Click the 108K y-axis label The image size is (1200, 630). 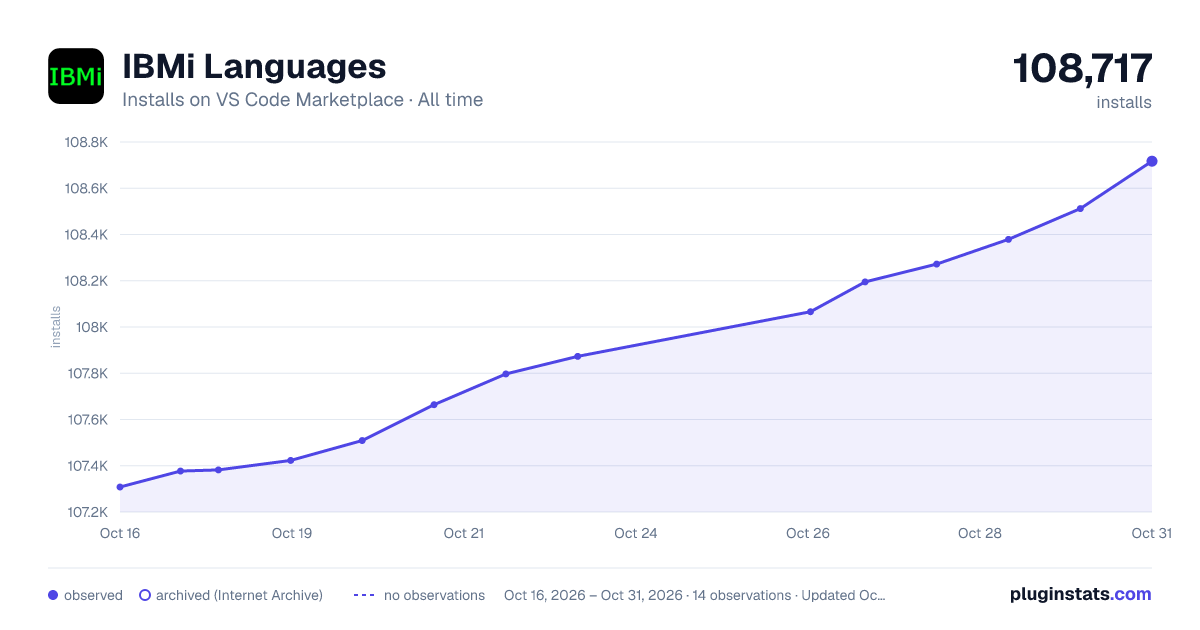tap(92, 327)
